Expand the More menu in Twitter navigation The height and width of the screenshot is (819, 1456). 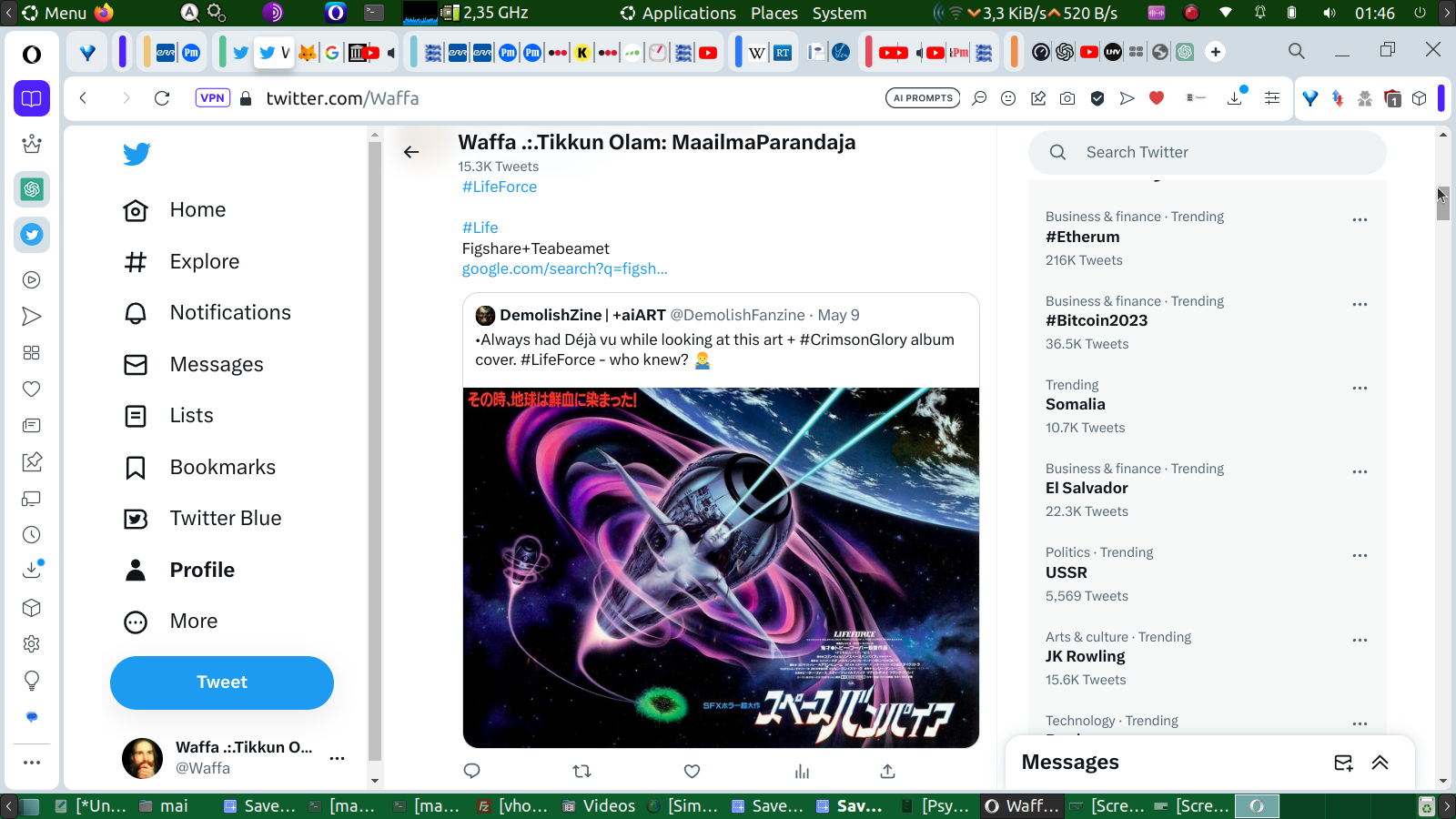pos(170,622)
